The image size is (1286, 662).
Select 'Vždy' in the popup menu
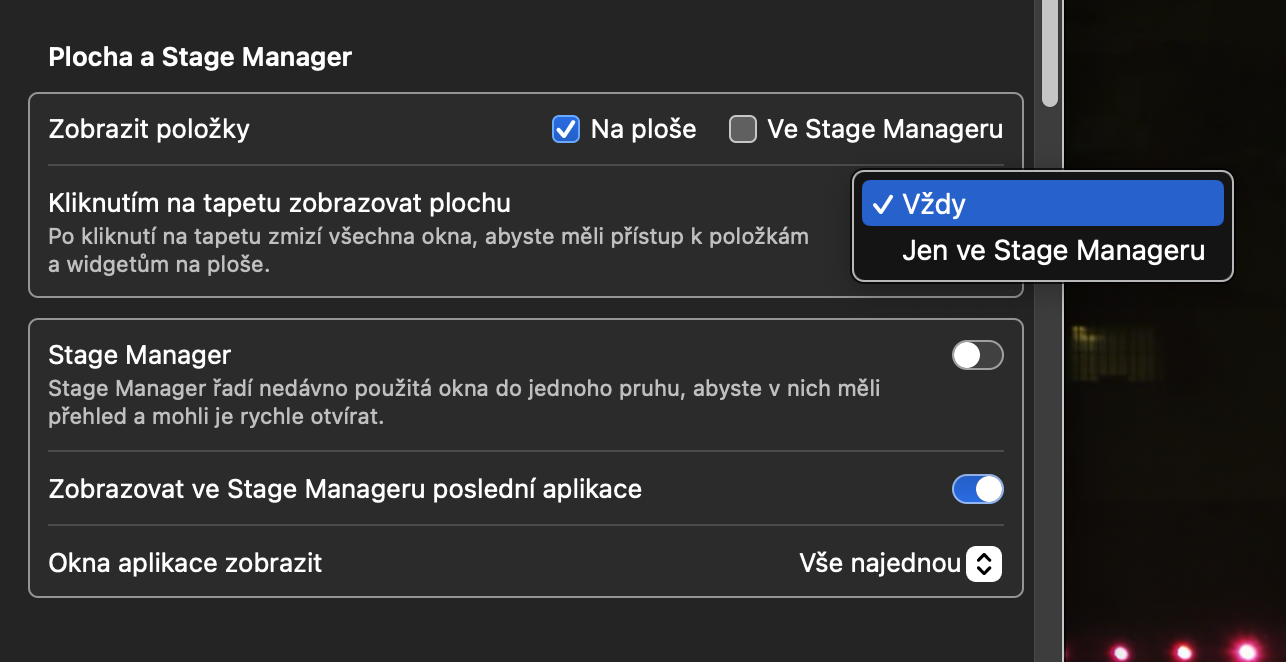(x=1042, y=204)
